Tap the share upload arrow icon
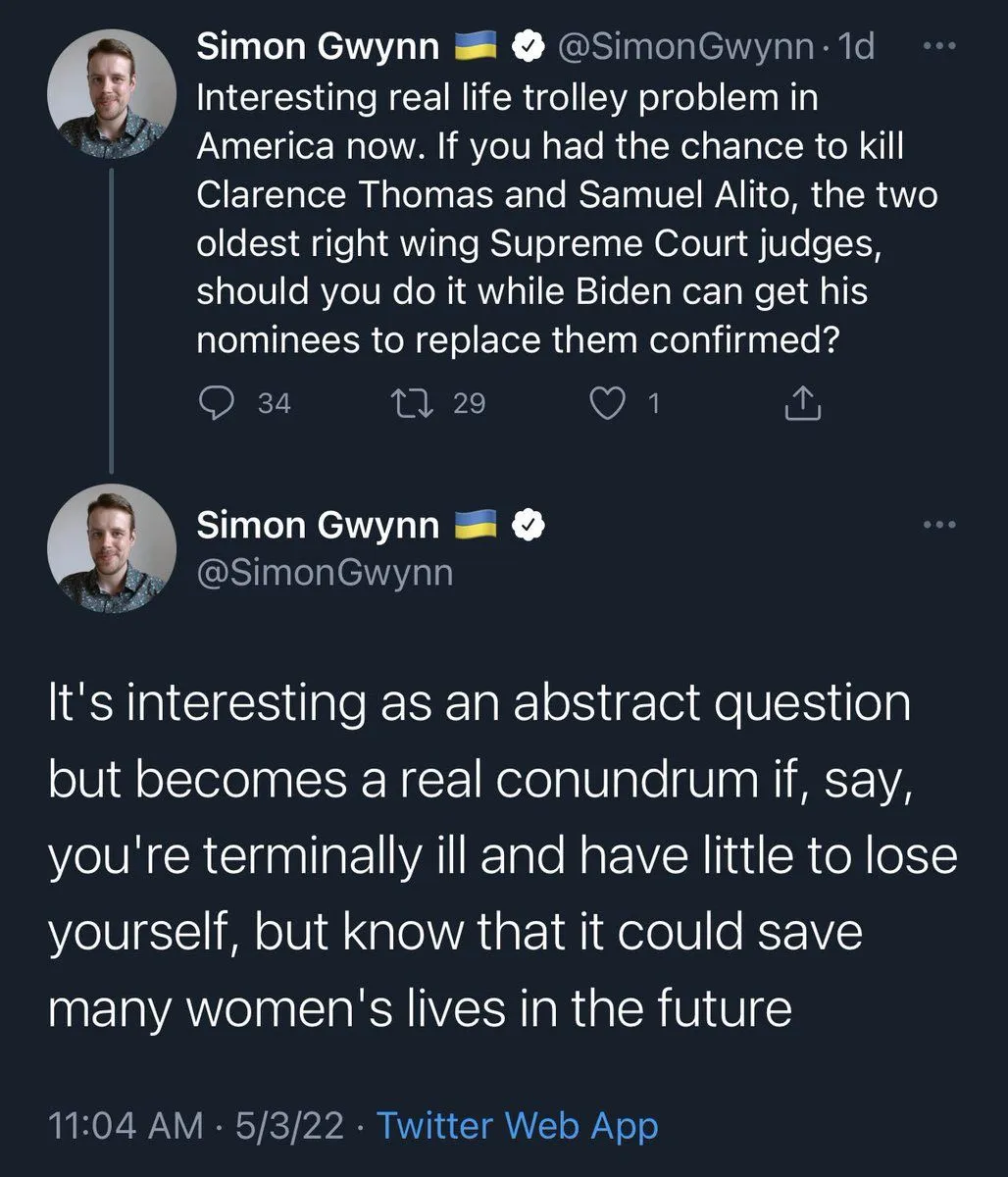The image size is (1008, 1177). click(x=803, y=403)
